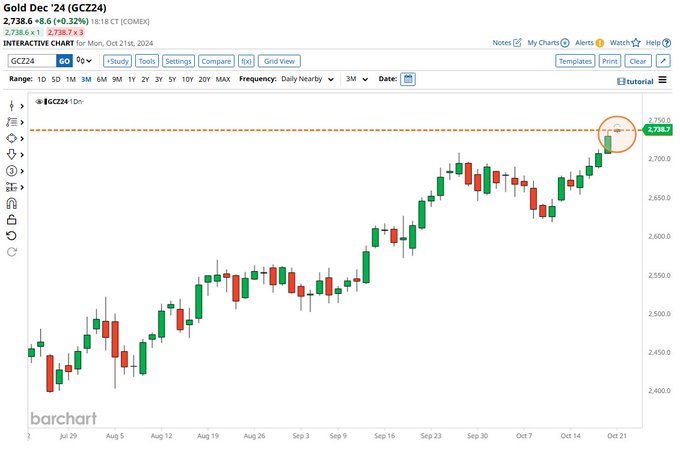Click the ask quote 2,738.7 x 3
680x452 pixels.
65,32
